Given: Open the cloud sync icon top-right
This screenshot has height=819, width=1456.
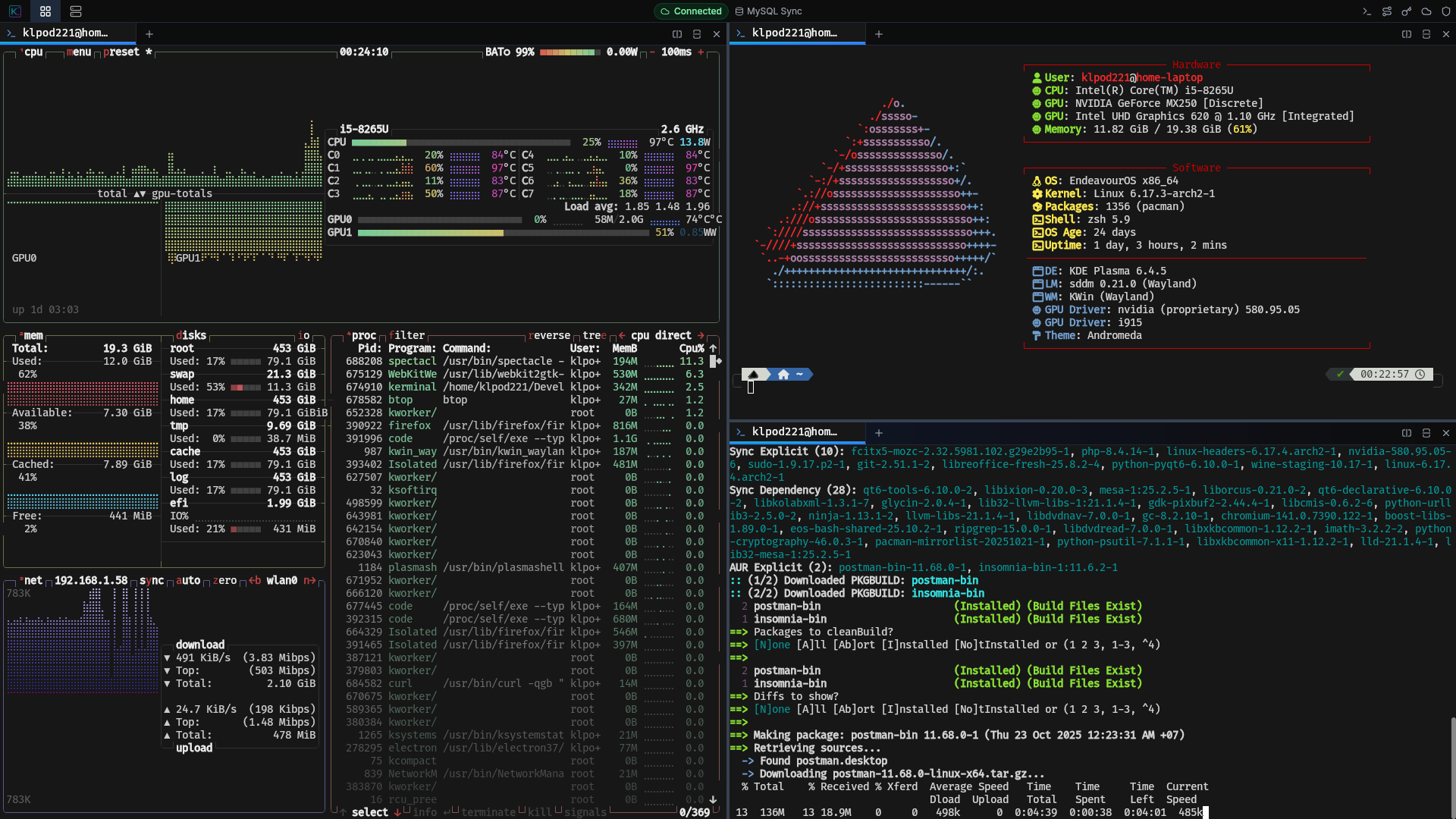Looking at the screenshot, I should click(x=1426, y=11).
